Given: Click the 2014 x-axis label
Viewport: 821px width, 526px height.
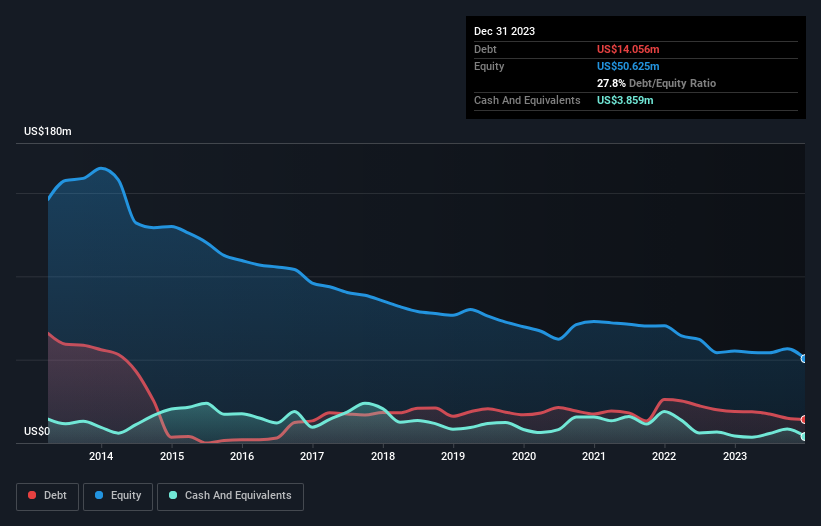Looking at the screenshot, I should [x=101, y=456].
